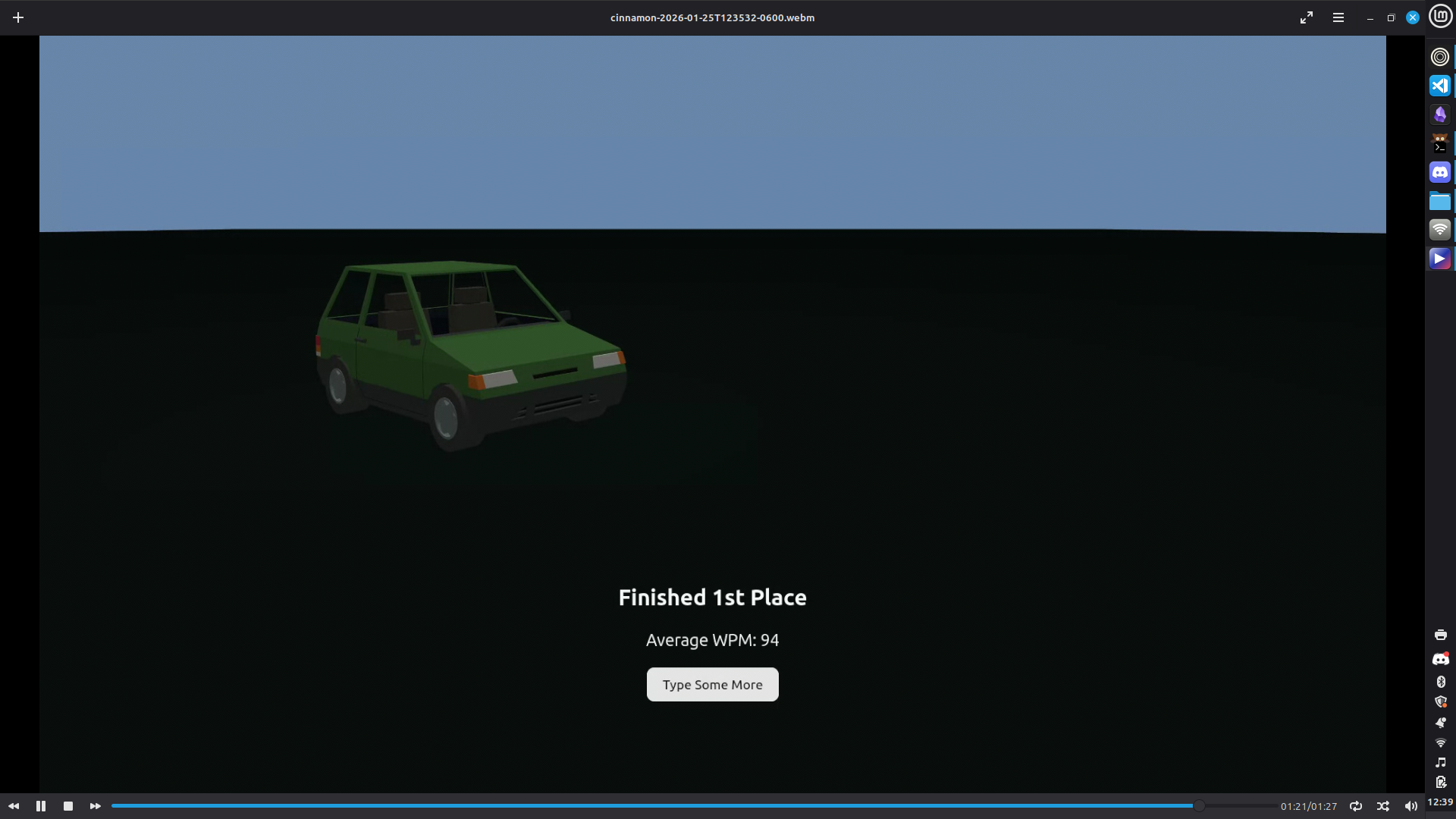
Task: Open the terminal icon in panel
Action: (1440, 143)
